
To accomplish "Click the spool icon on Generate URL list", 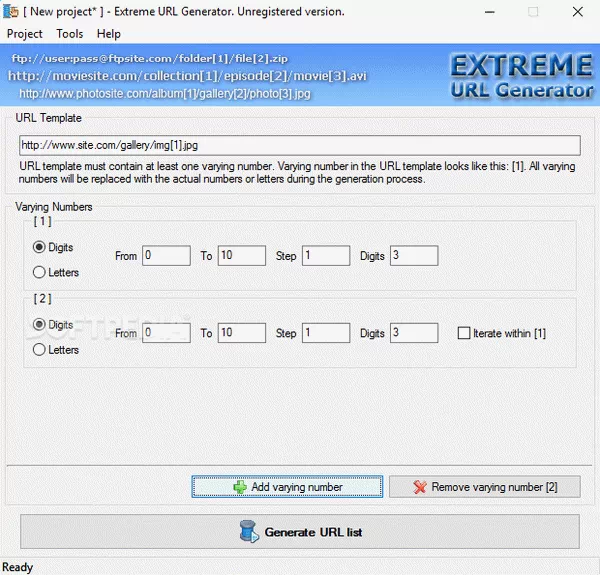I will 249,531.
